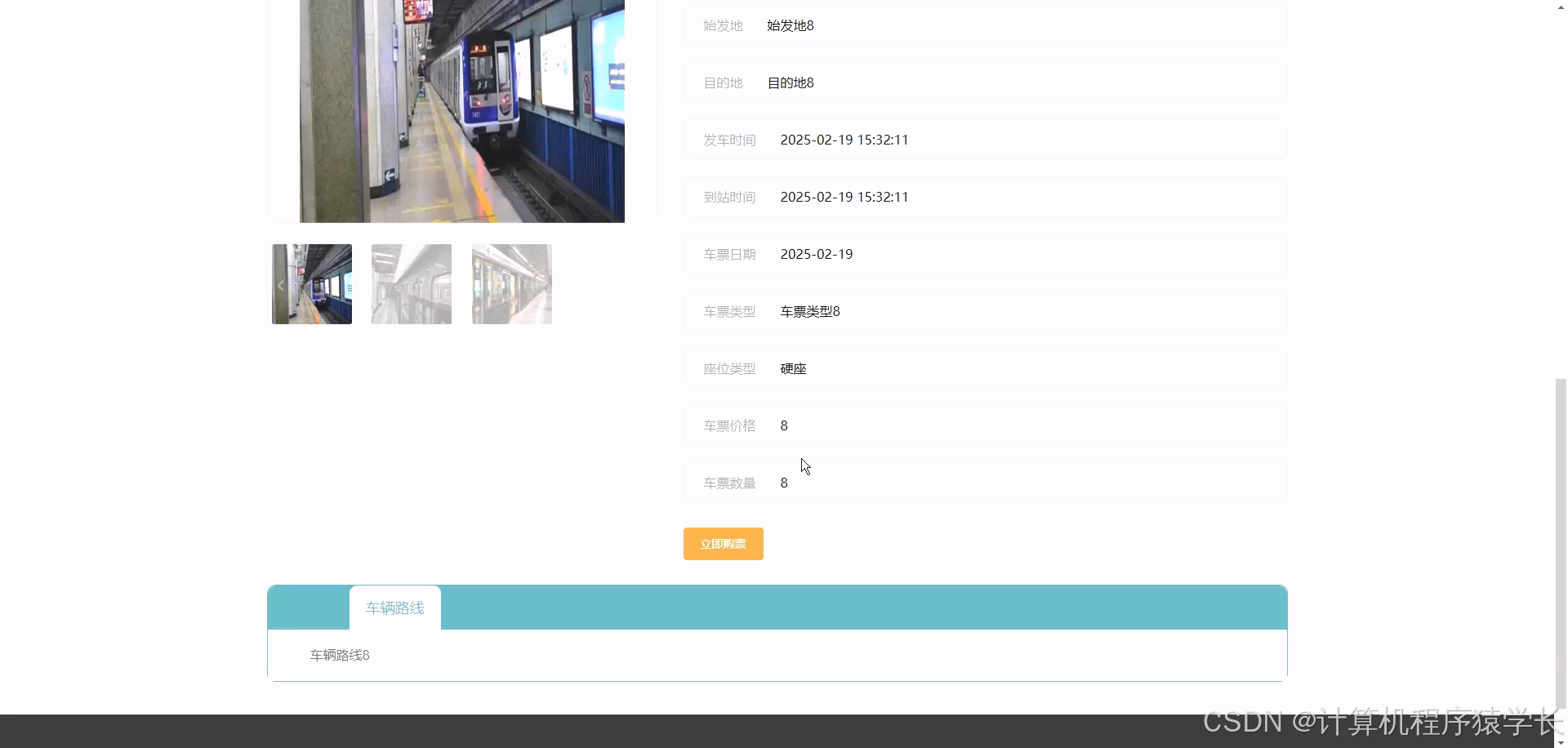The height and width of the screenshot is (748, 1568).
Task: Click the previous arrow on thumbnail strip
Action: point(280,285)
